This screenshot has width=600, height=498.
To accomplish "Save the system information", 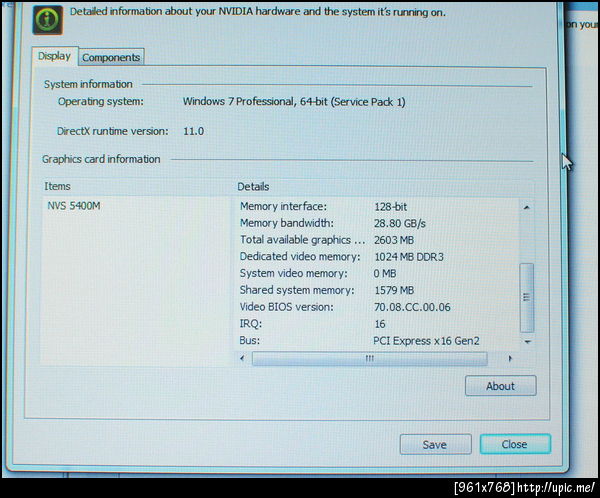I will pos(435,444).
